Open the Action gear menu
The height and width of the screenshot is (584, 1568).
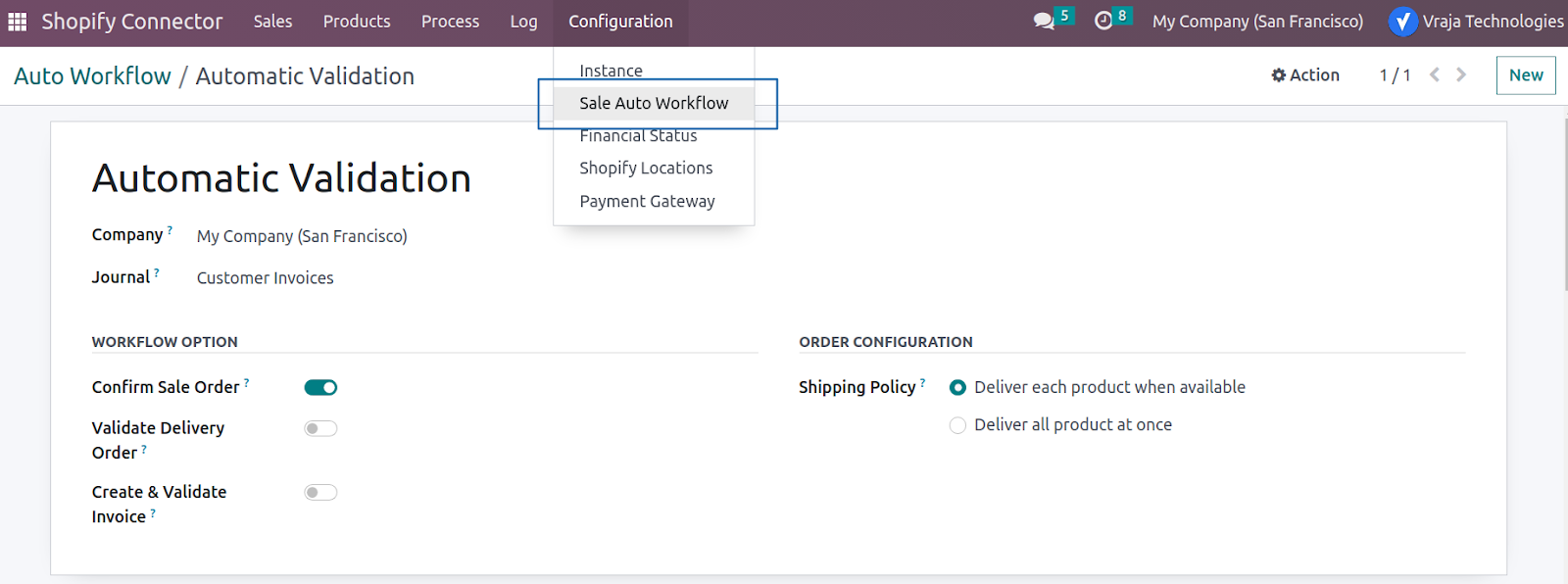(x=1305, y=75)
